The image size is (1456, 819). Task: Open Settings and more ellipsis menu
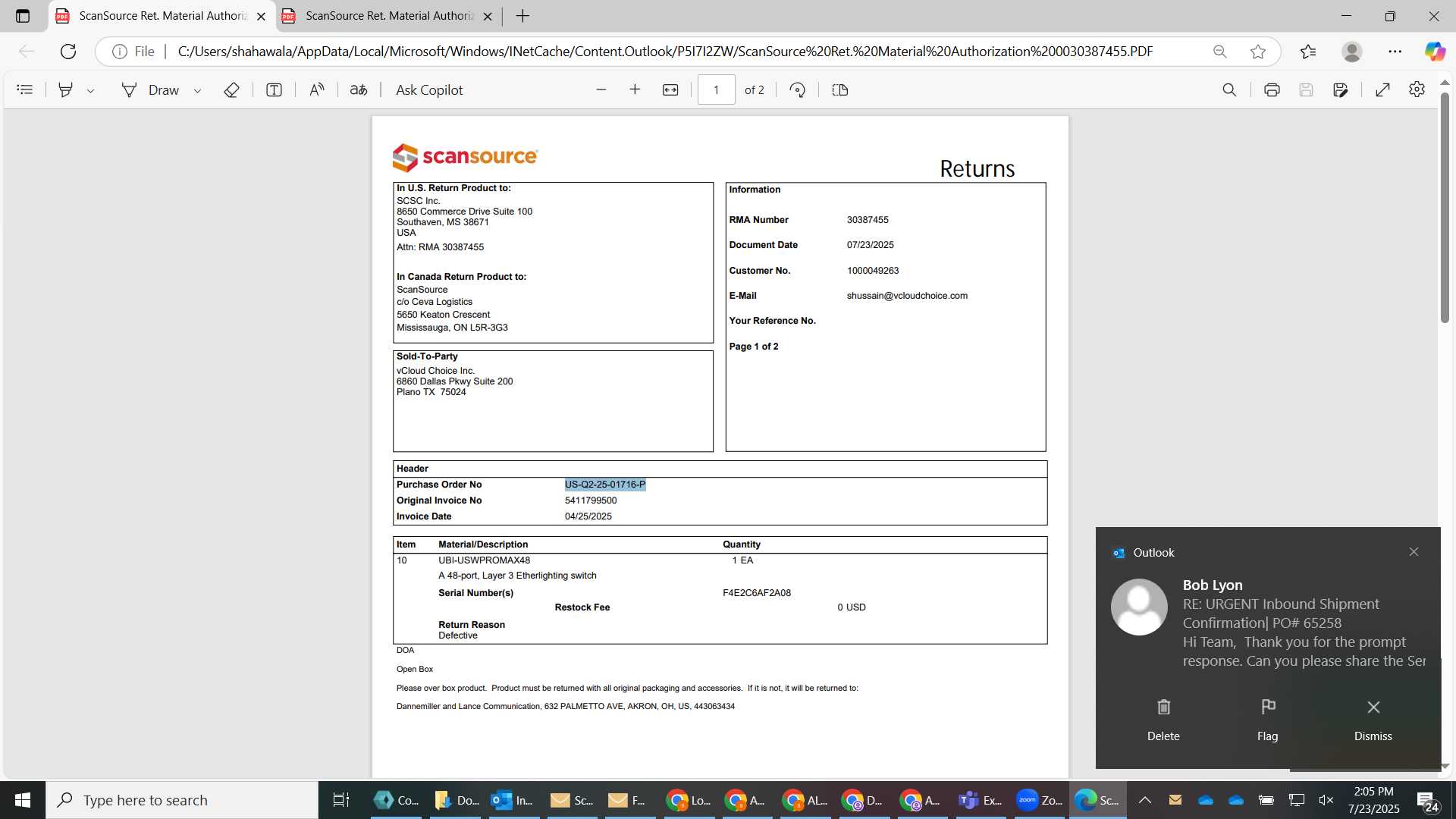click(1395, 52)
